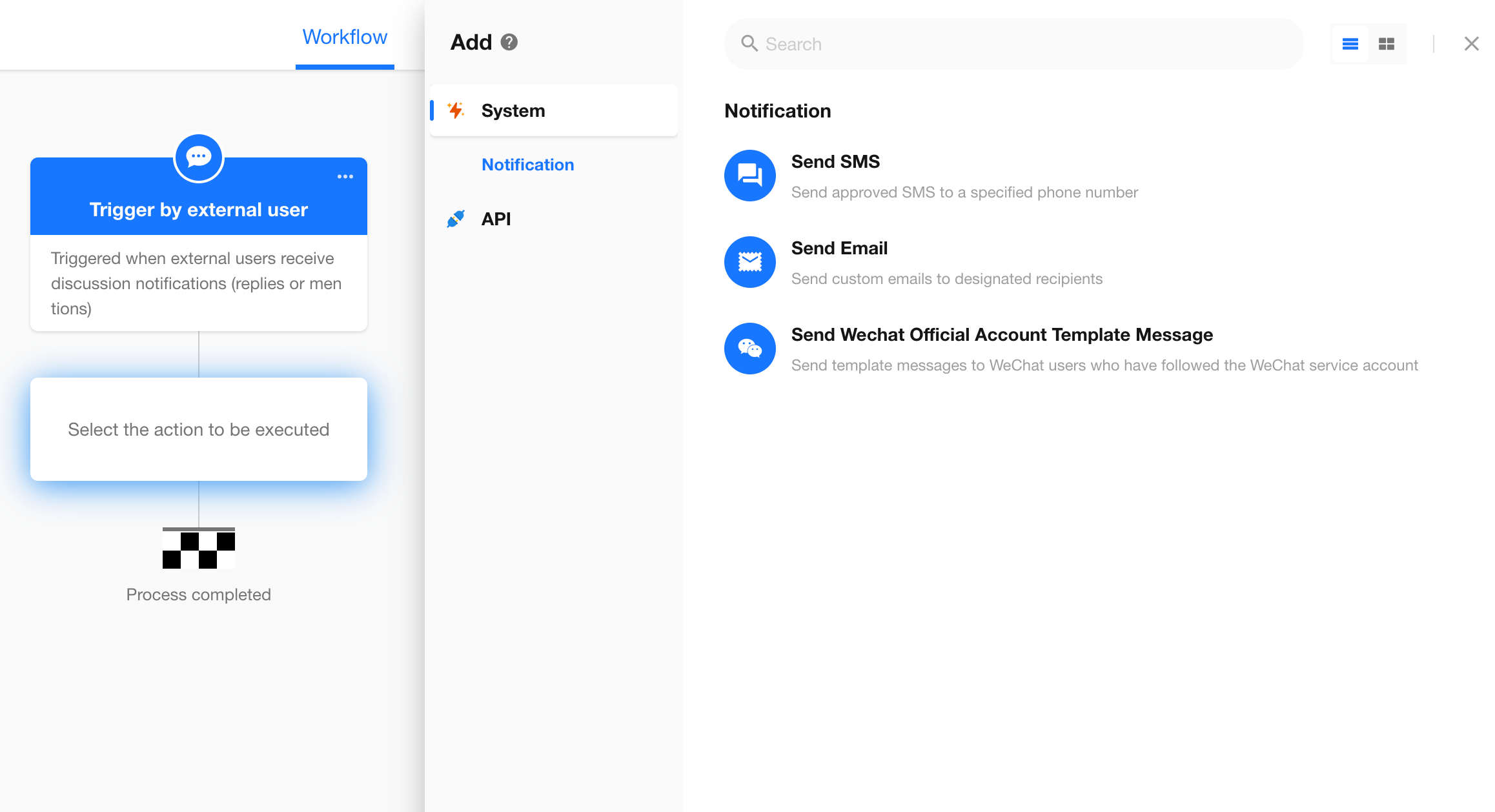
Task: Click the API plug icon
Action: coord(456,219)
